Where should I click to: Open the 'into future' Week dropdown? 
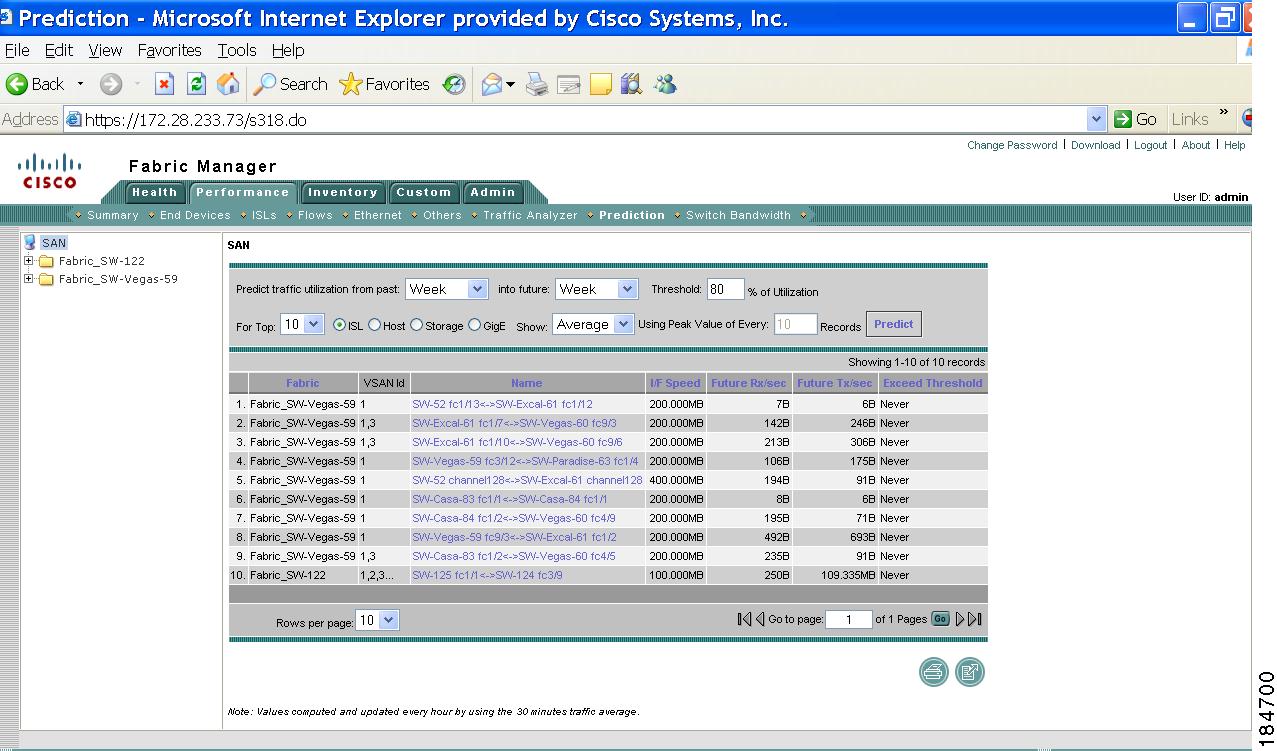click(x=596, y=289)
